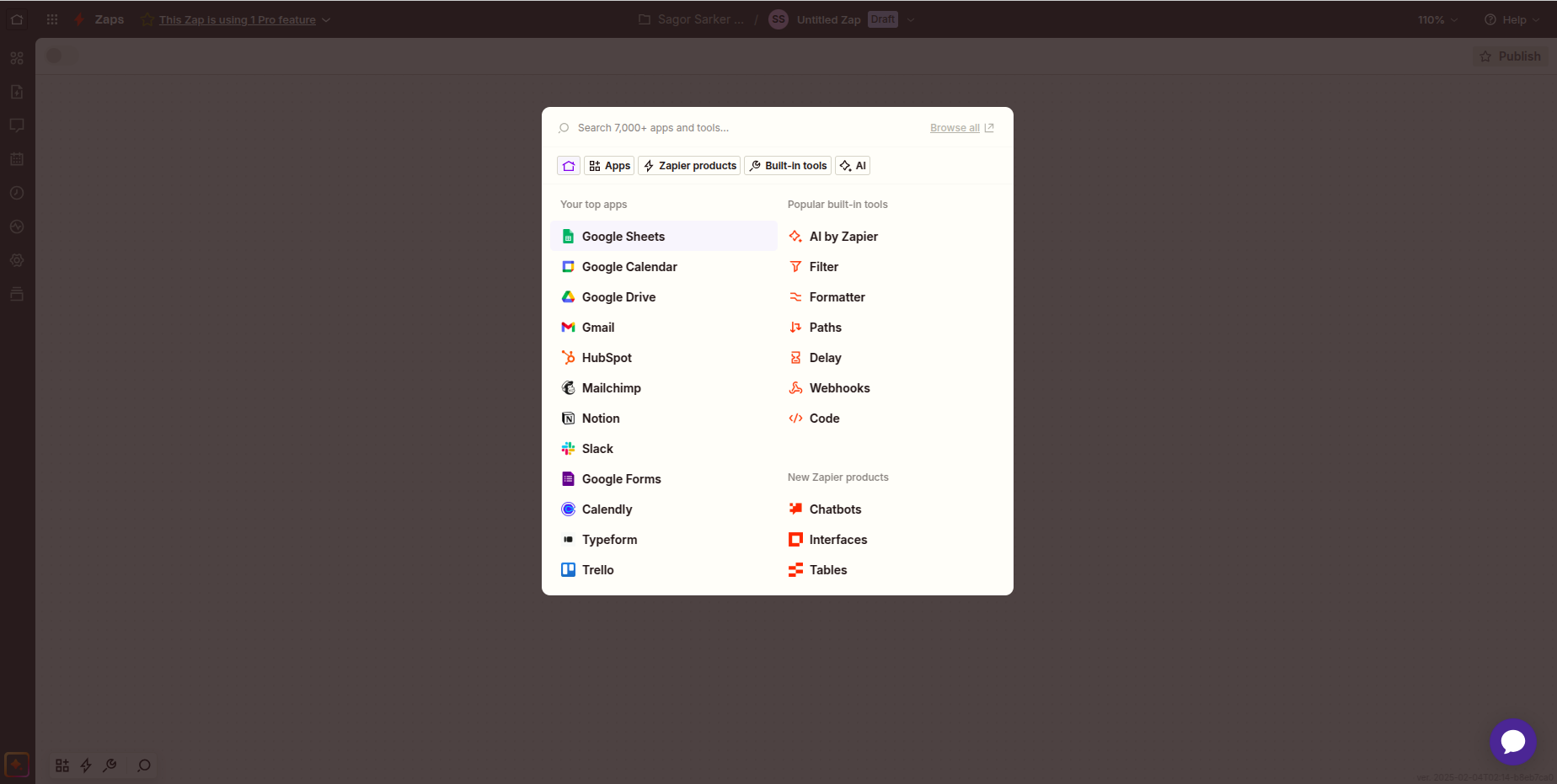Switch to the Home tab icon
The image size is (1557, 784).
569,166
